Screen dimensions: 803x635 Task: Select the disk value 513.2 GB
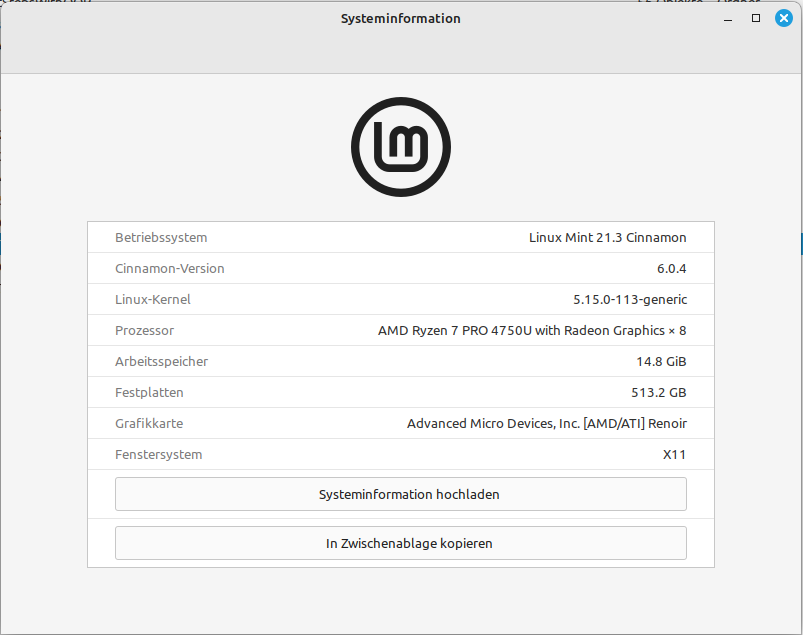(659, 393)
